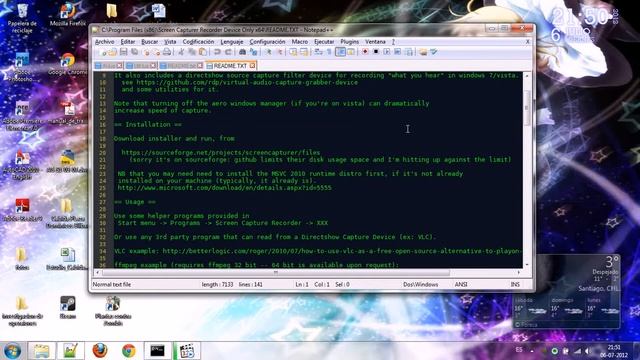
Task: Open the Windows Start button
Action: [x=12, y=351]
